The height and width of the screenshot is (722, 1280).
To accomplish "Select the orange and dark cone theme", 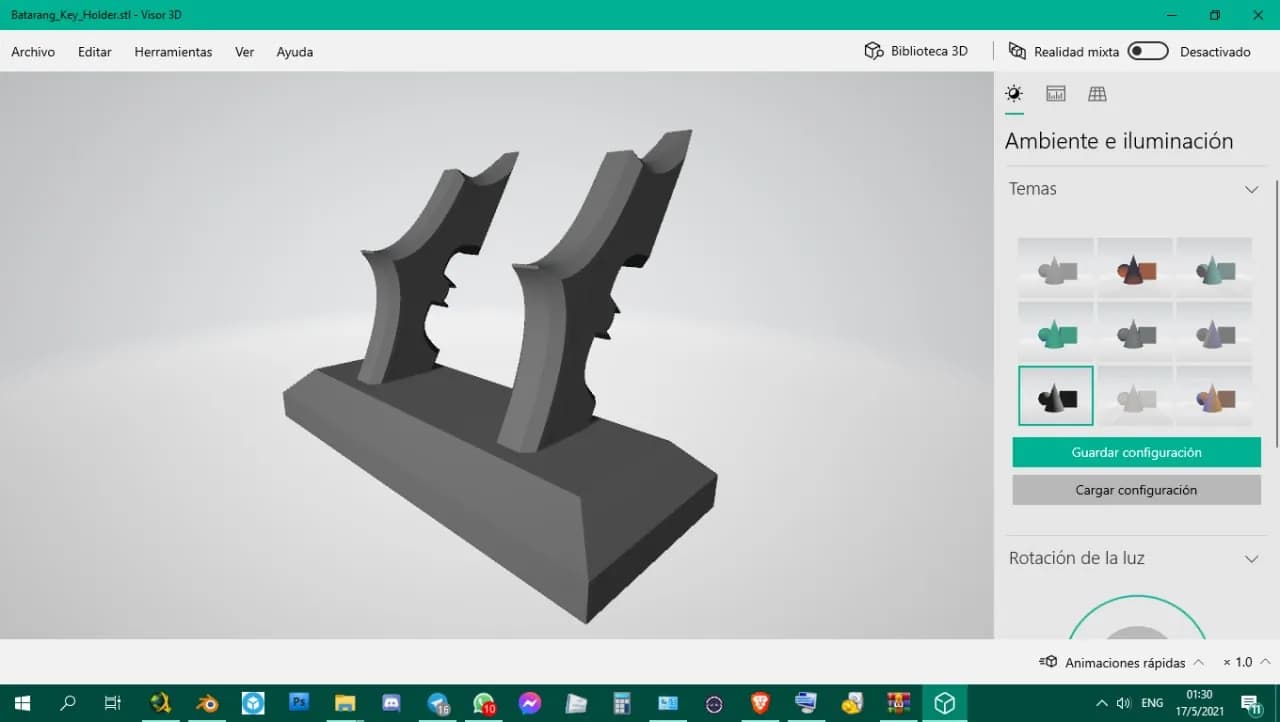I will (x=1135, y=267).
